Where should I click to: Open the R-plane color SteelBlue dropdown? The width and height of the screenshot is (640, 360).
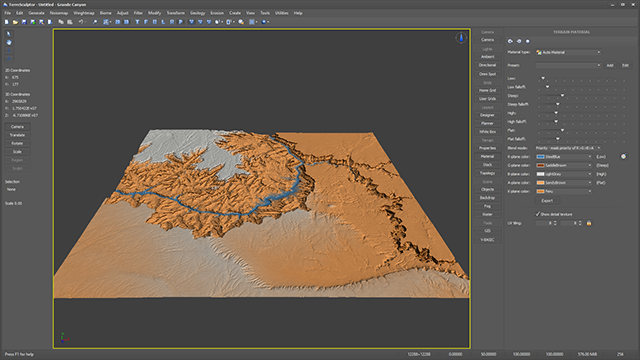pyautogui.click(x=564, y=157)
